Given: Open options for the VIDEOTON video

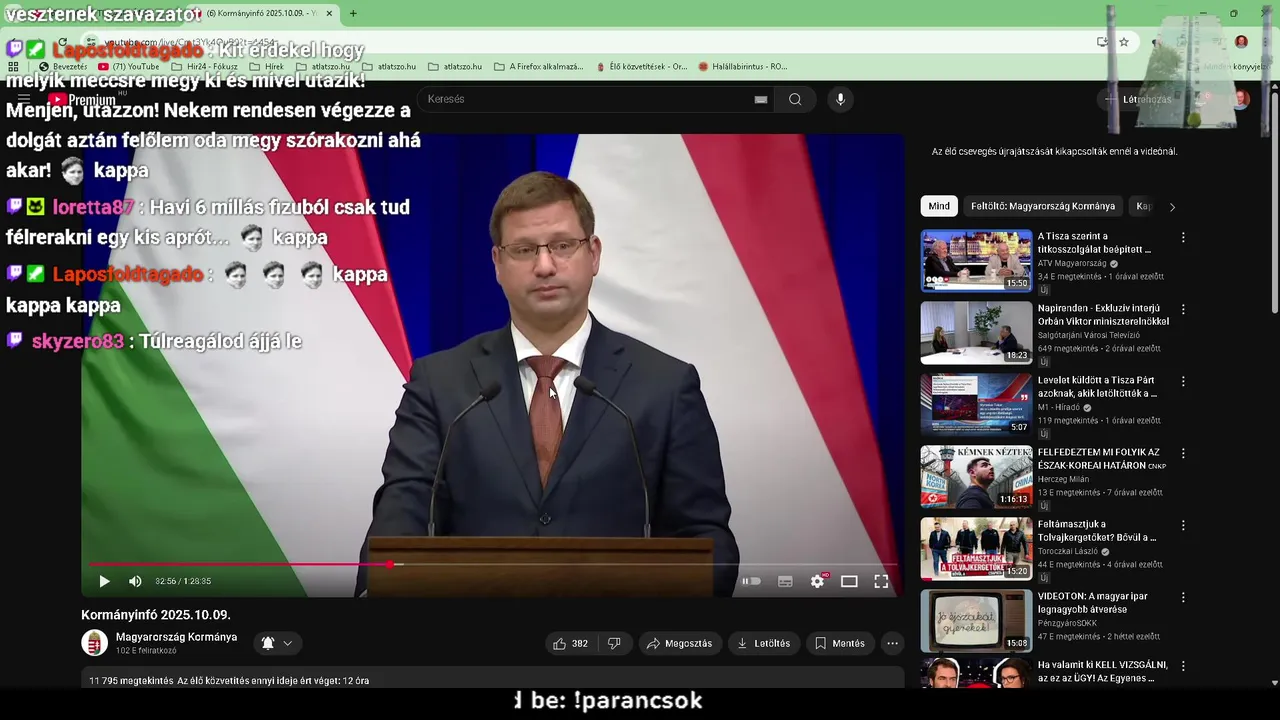Looking at the screenshot, I should (1183, 598).
